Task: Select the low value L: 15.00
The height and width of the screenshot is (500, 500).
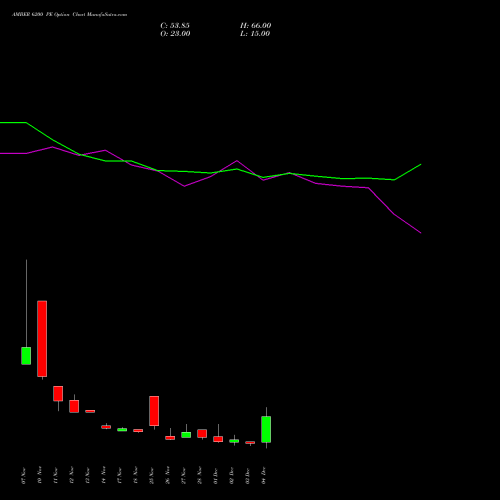Action: coord(255,34)
